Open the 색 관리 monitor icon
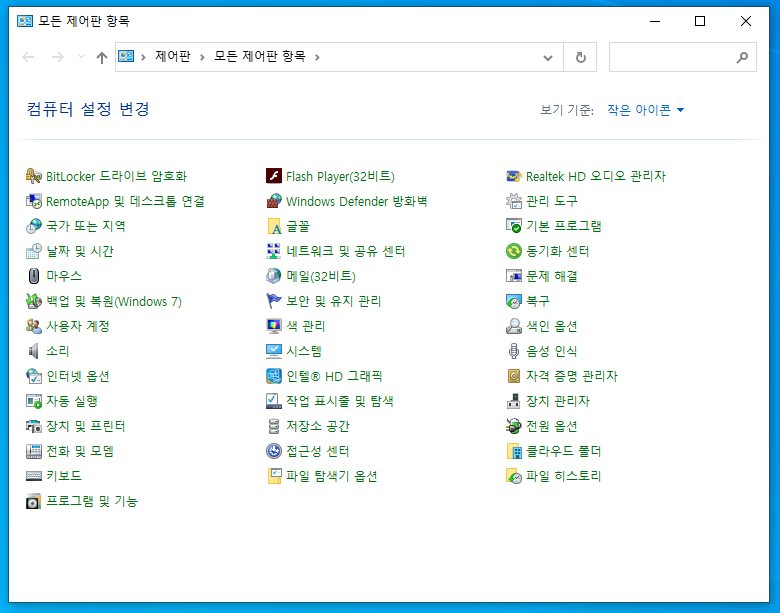 pos(274,326)
